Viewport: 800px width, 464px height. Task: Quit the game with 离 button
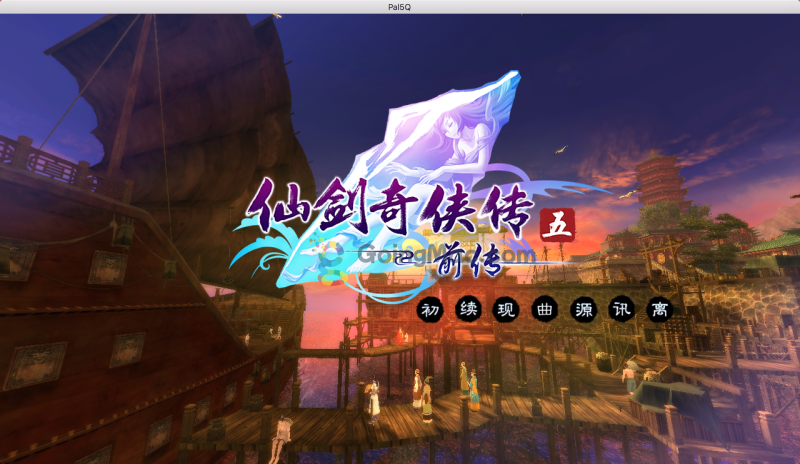(660, 310)
